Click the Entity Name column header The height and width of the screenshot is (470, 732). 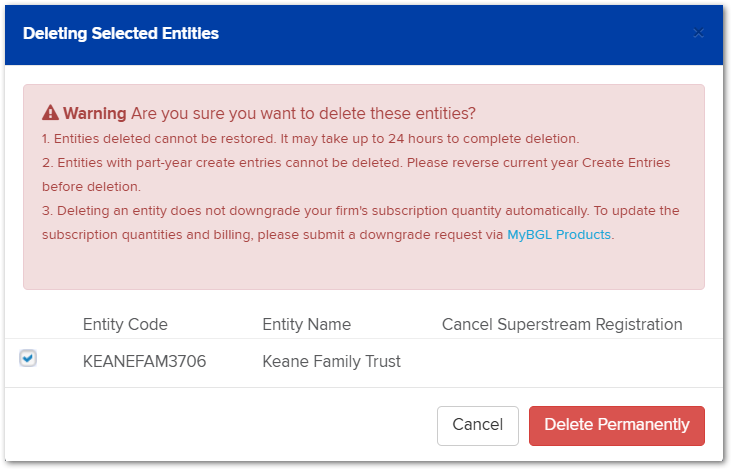[306, 324]
